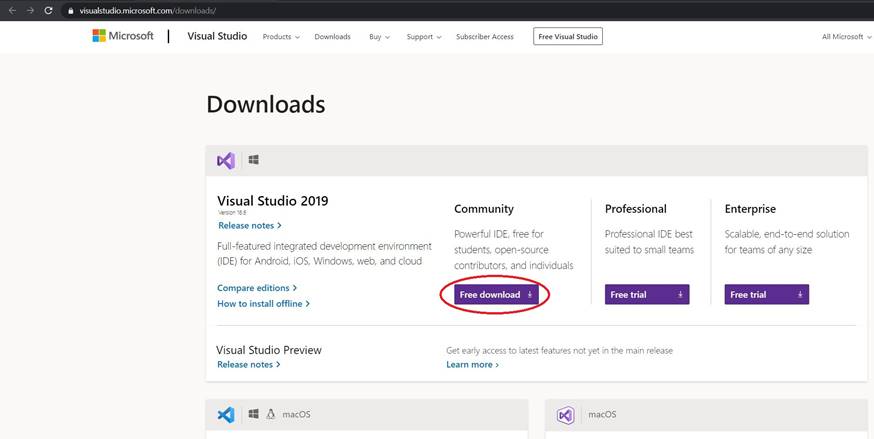This screenshot has height=439, width=874.
Task: Click the blue VS Code icon in the lower left card
Action: (x=226, y=414)
